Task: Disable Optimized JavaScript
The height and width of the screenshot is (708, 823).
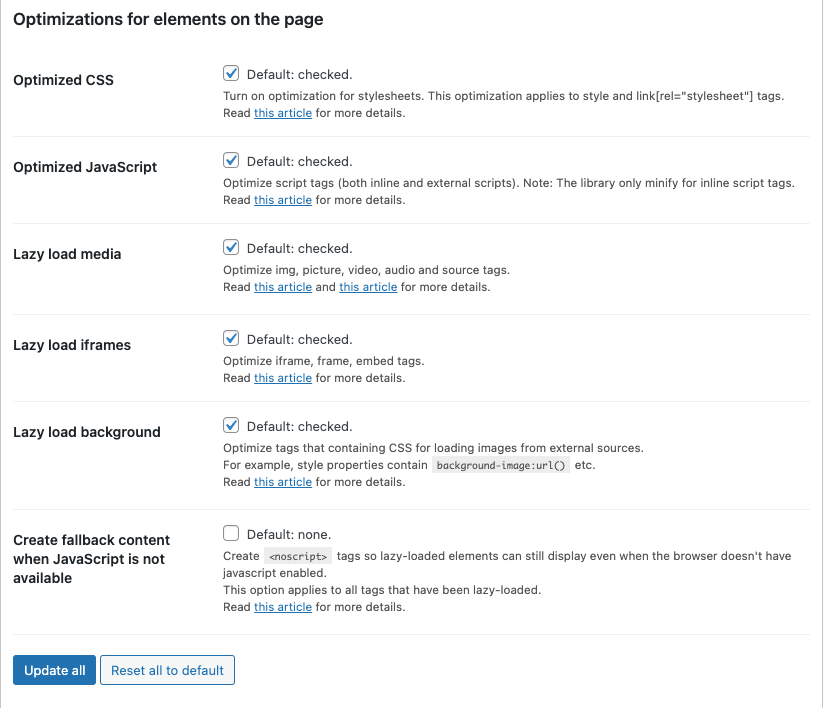Action: point(231,160)
